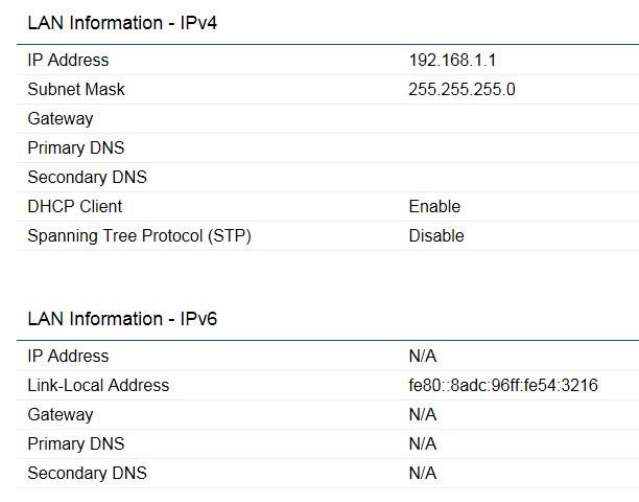Select the IPv6 Primary DNS N/A value
Viewport: 639px width, 502px height.
click(x=423, y=444)
